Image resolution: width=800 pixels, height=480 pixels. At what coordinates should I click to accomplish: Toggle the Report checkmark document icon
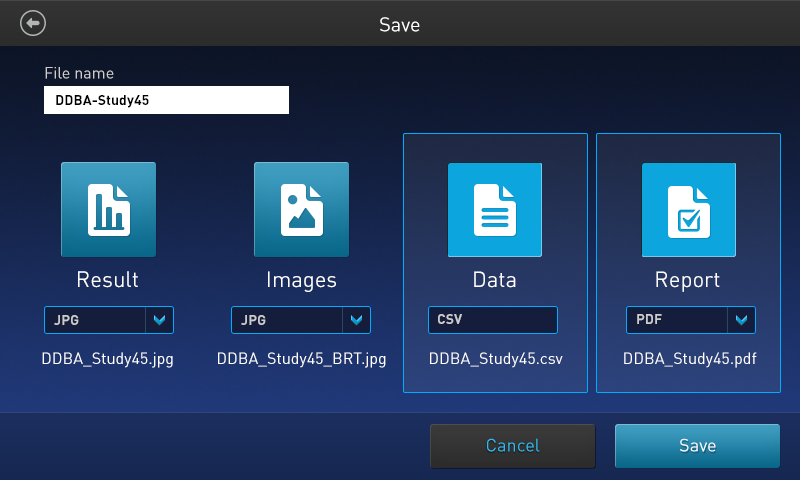tap(689, 210)
